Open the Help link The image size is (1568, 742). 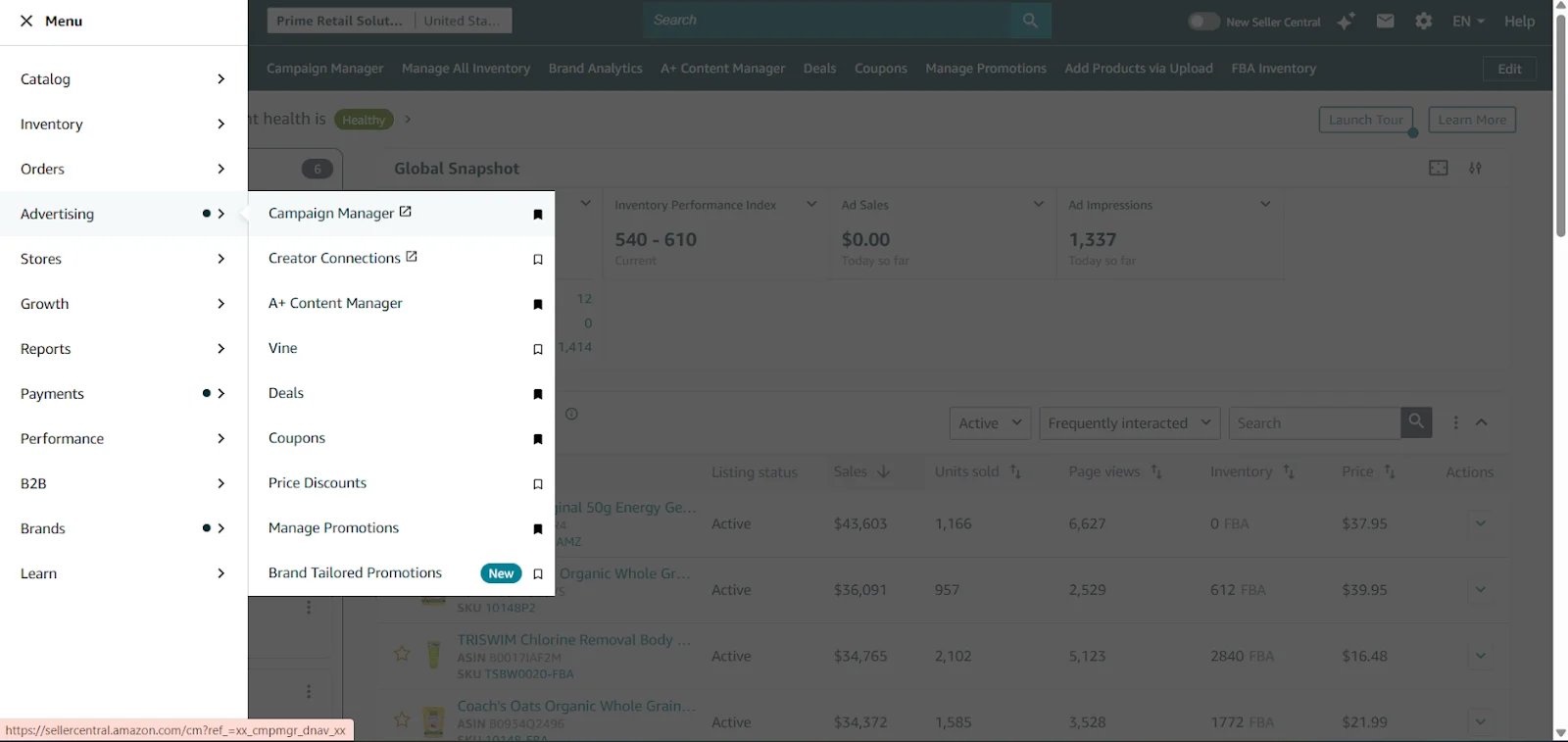(x=1519, y=21)
